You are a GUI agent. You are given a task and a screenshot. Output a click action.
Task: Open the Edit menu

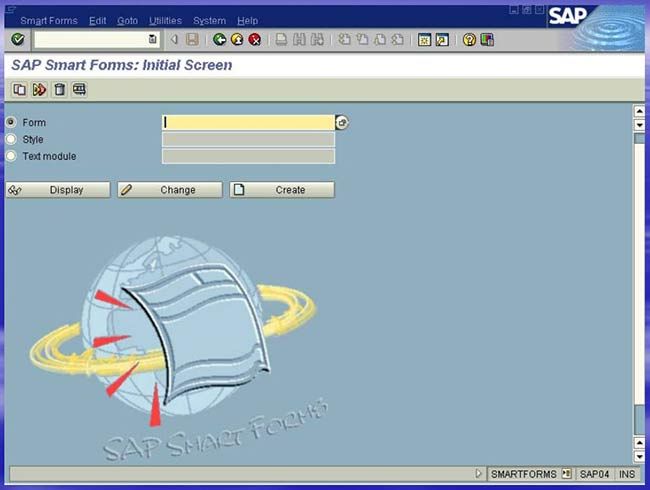97,21
